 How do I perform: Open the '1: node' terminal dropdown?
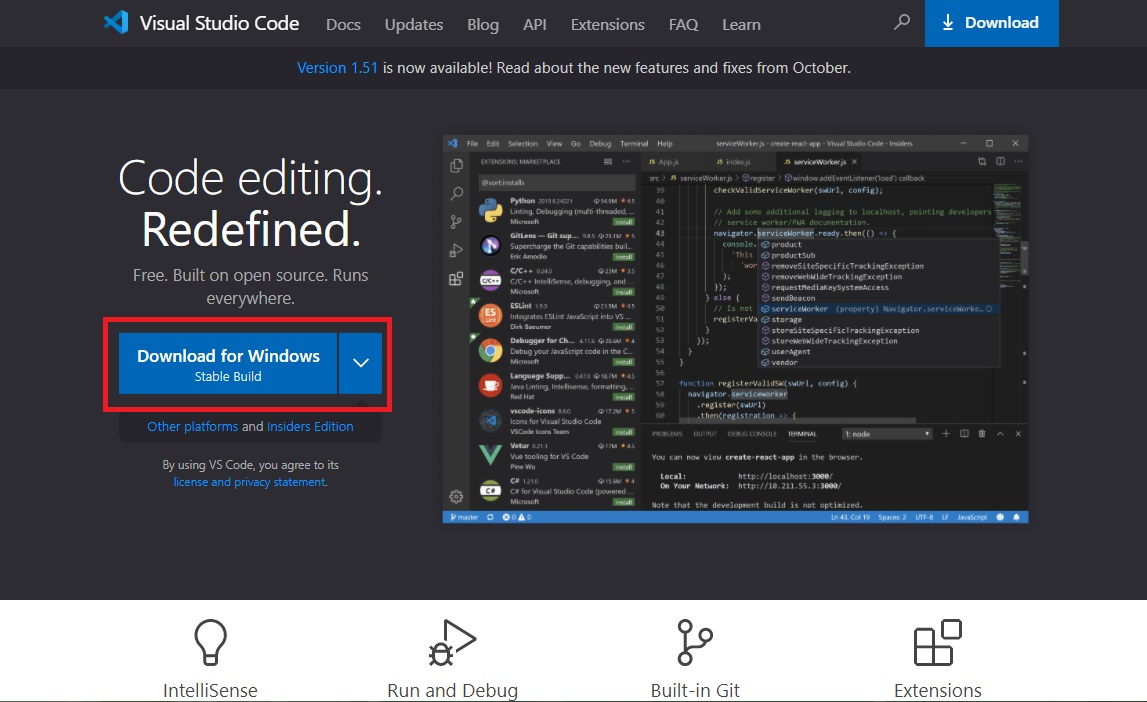click(887, 434)
